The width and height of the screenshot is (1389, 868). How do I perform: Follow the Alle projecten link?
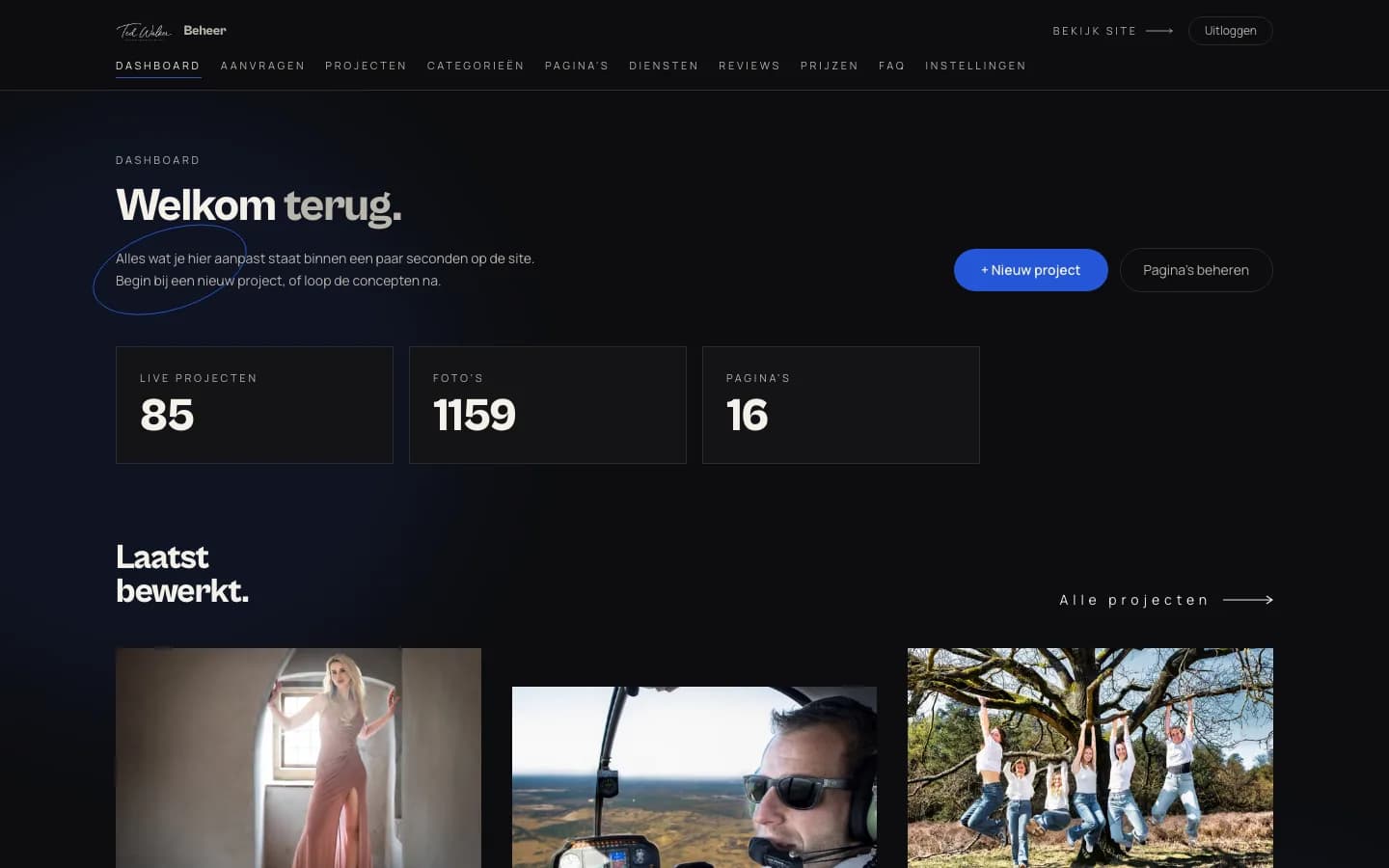coord(1166,600)
